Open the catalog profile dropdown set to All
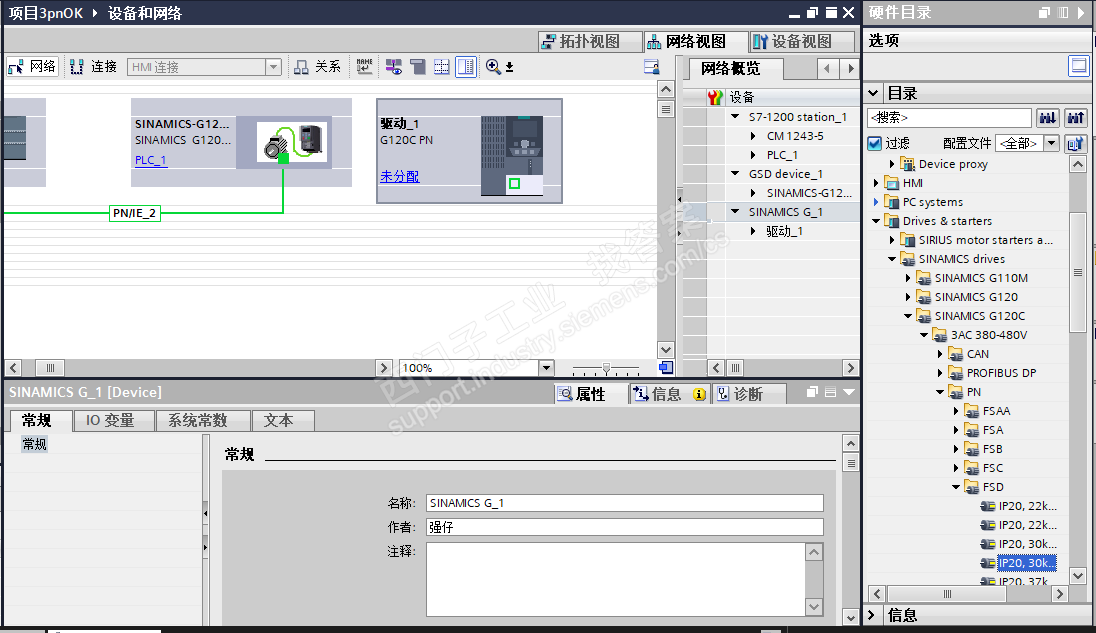This screenshot has width=1096, height=633. pos(1051,143)
